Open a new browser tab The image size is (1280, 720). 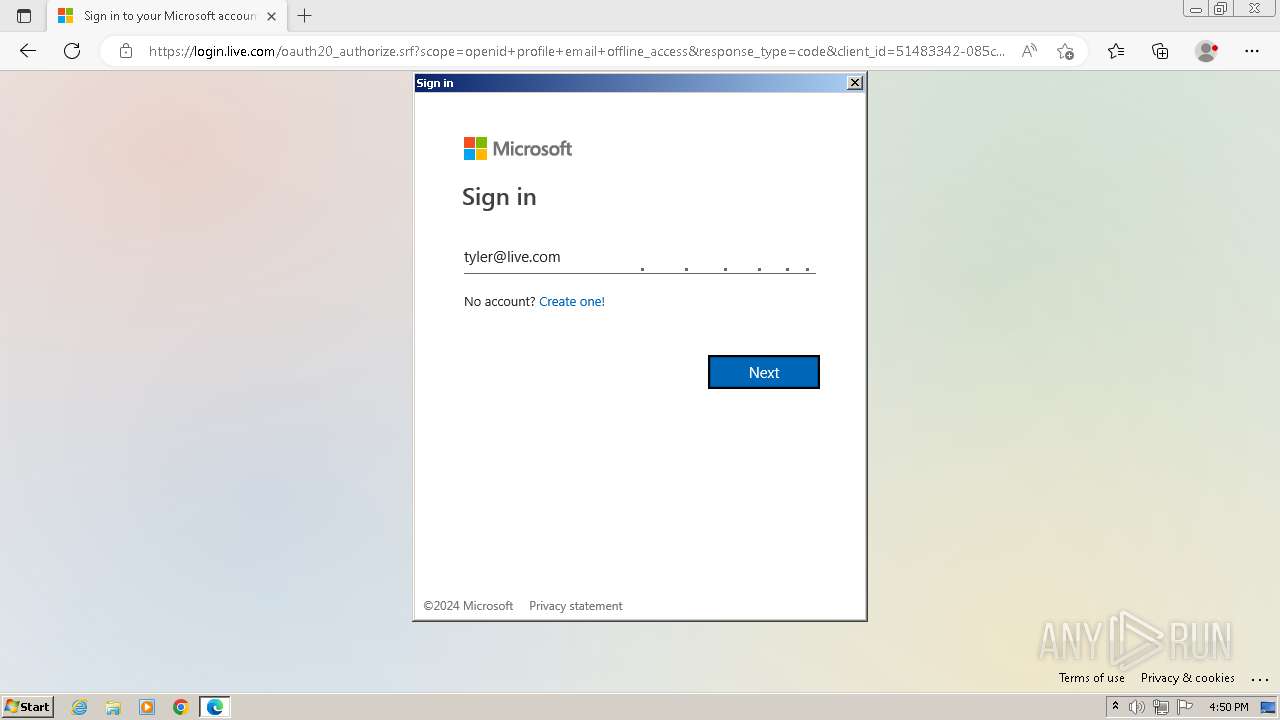[x=305, y=16]
